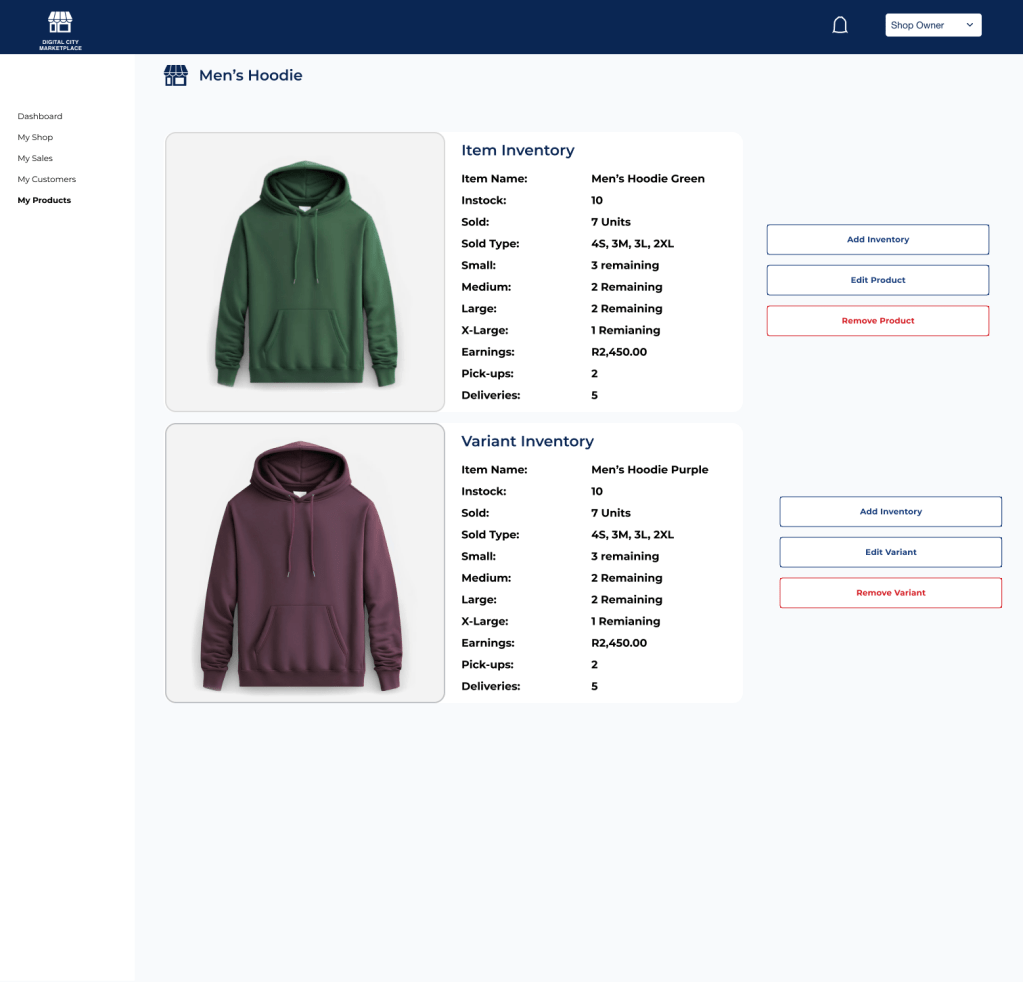Click the red Remove Variant button
Screen dimensions: 1023x982
point(890,593)
